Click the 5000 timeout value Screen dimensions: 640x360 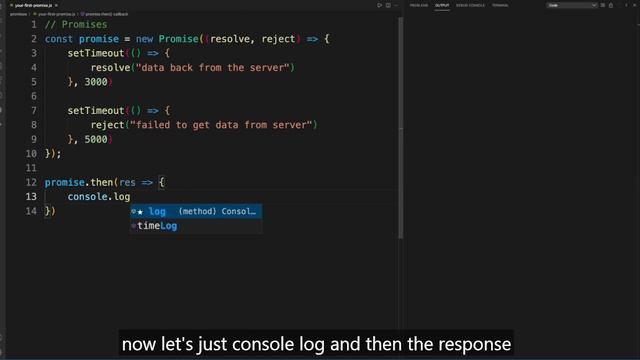click(x=96, y=139)
